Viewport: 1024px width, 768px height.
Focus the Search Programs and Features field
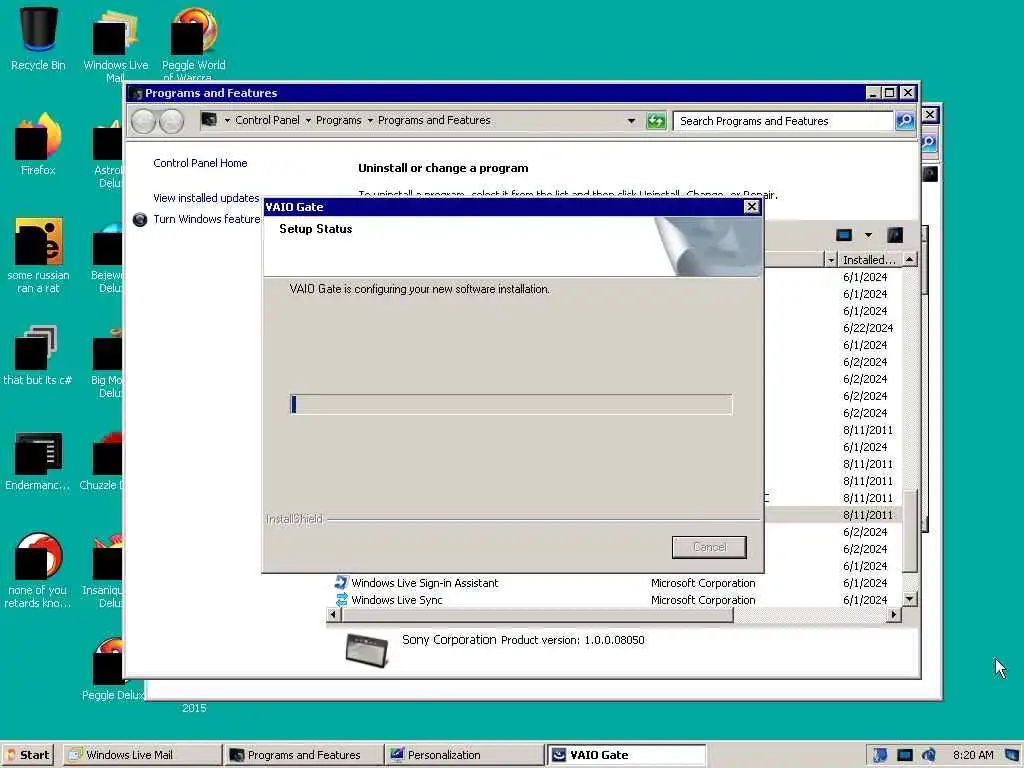[784, 121]
